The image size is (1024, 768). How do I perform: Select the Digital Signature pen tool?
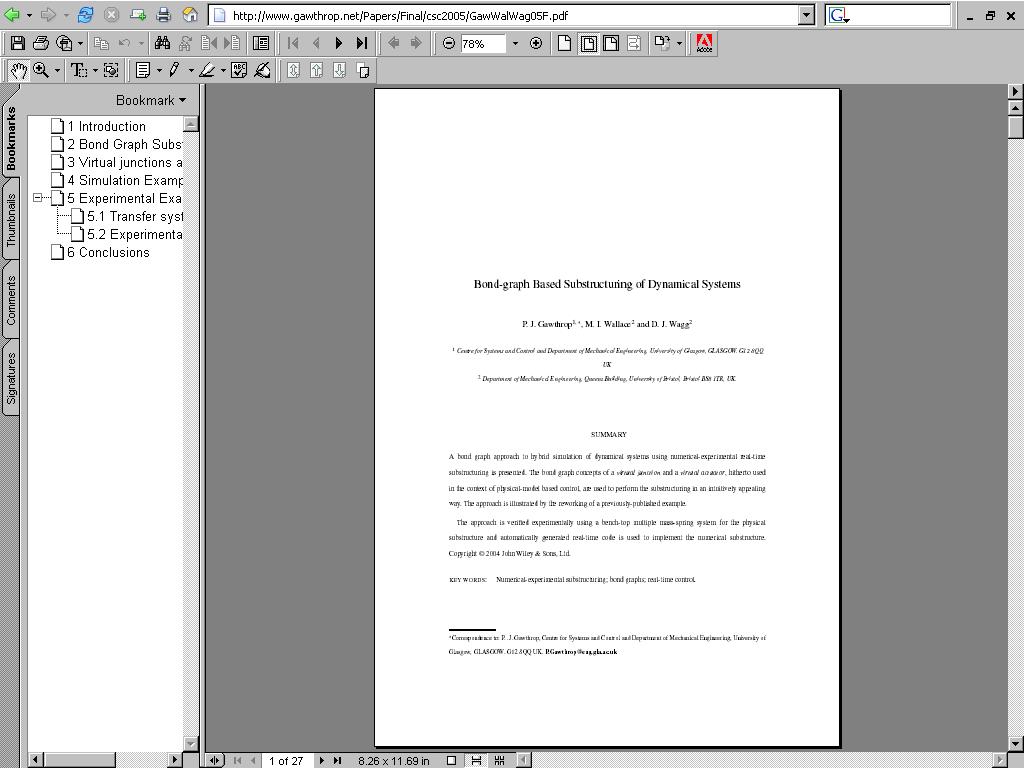pos(263,70)
